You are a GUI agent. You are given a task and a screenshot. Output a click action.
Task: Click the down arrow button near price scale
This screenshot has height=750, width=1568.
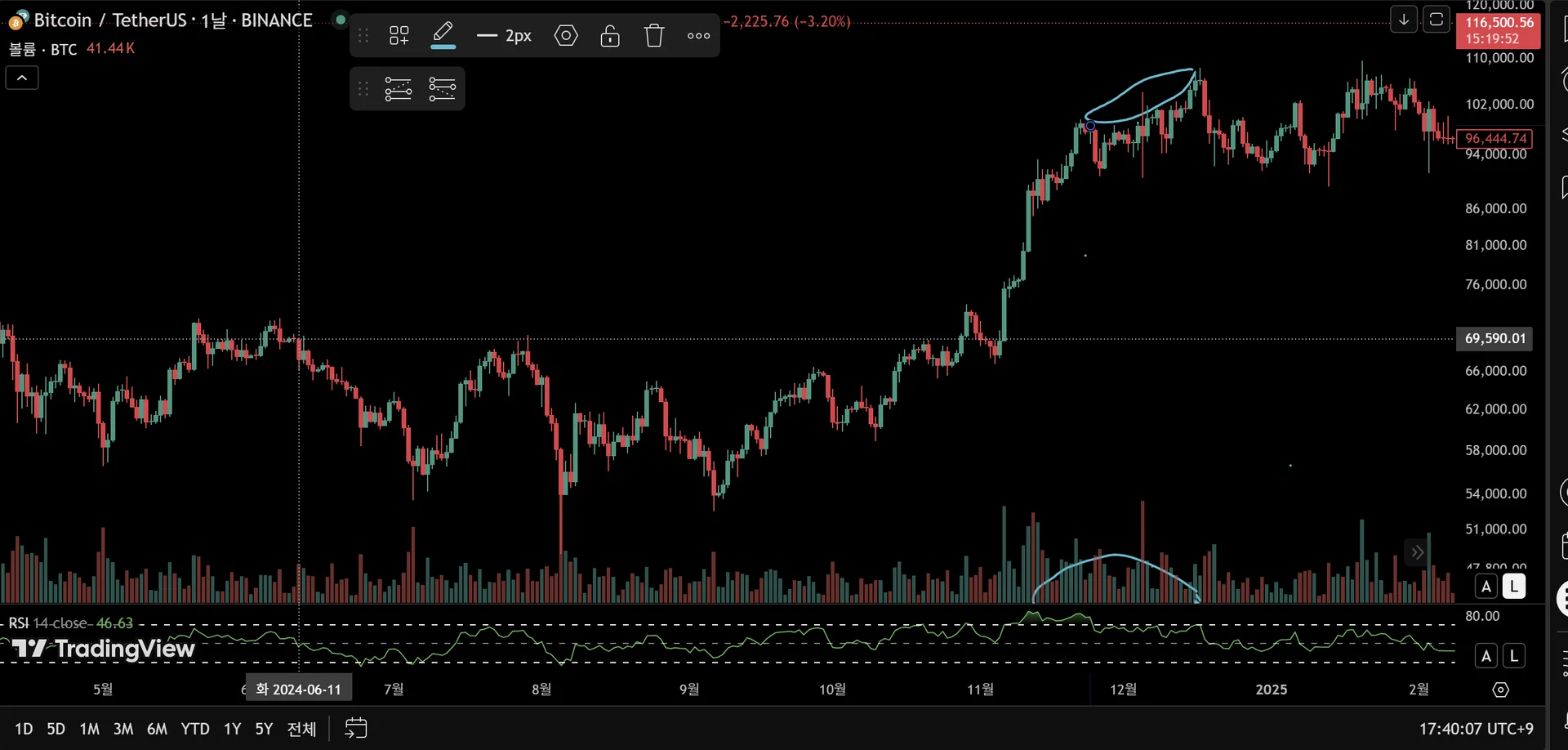[x=1404, y=20]
